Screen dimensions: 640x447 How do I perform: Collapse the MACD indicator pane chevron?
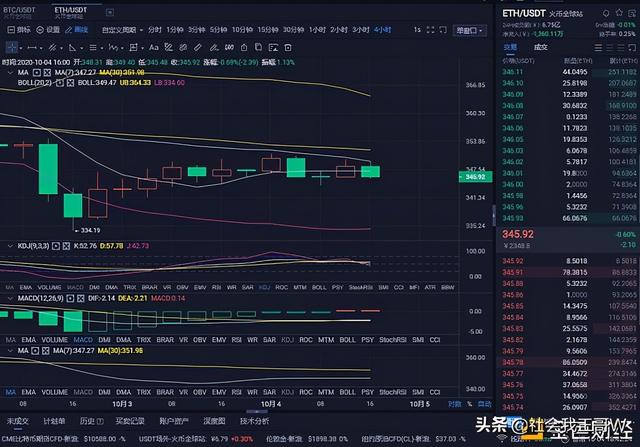point(10,298)
